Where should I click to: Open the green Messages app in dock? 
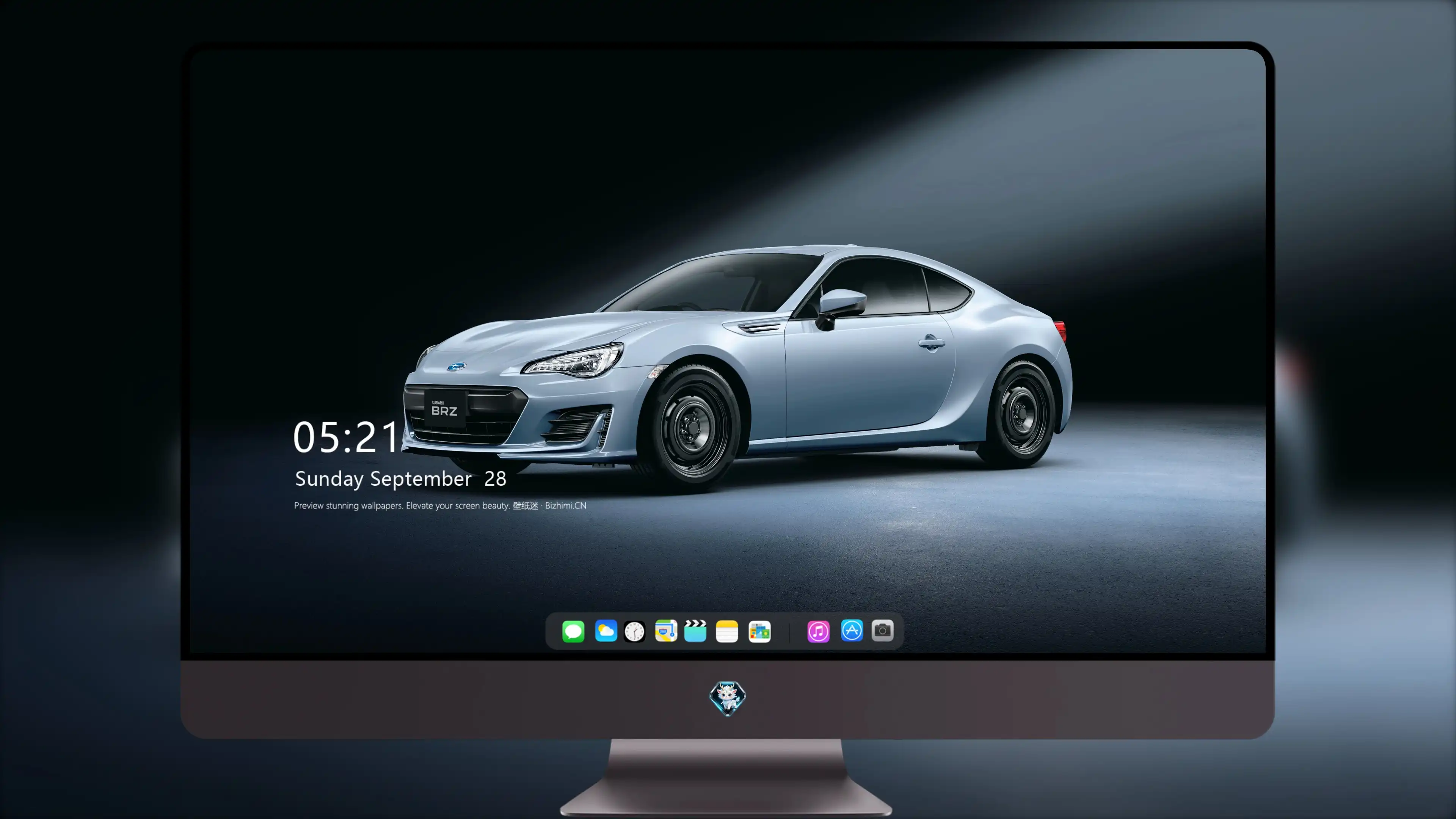point(573,631)
